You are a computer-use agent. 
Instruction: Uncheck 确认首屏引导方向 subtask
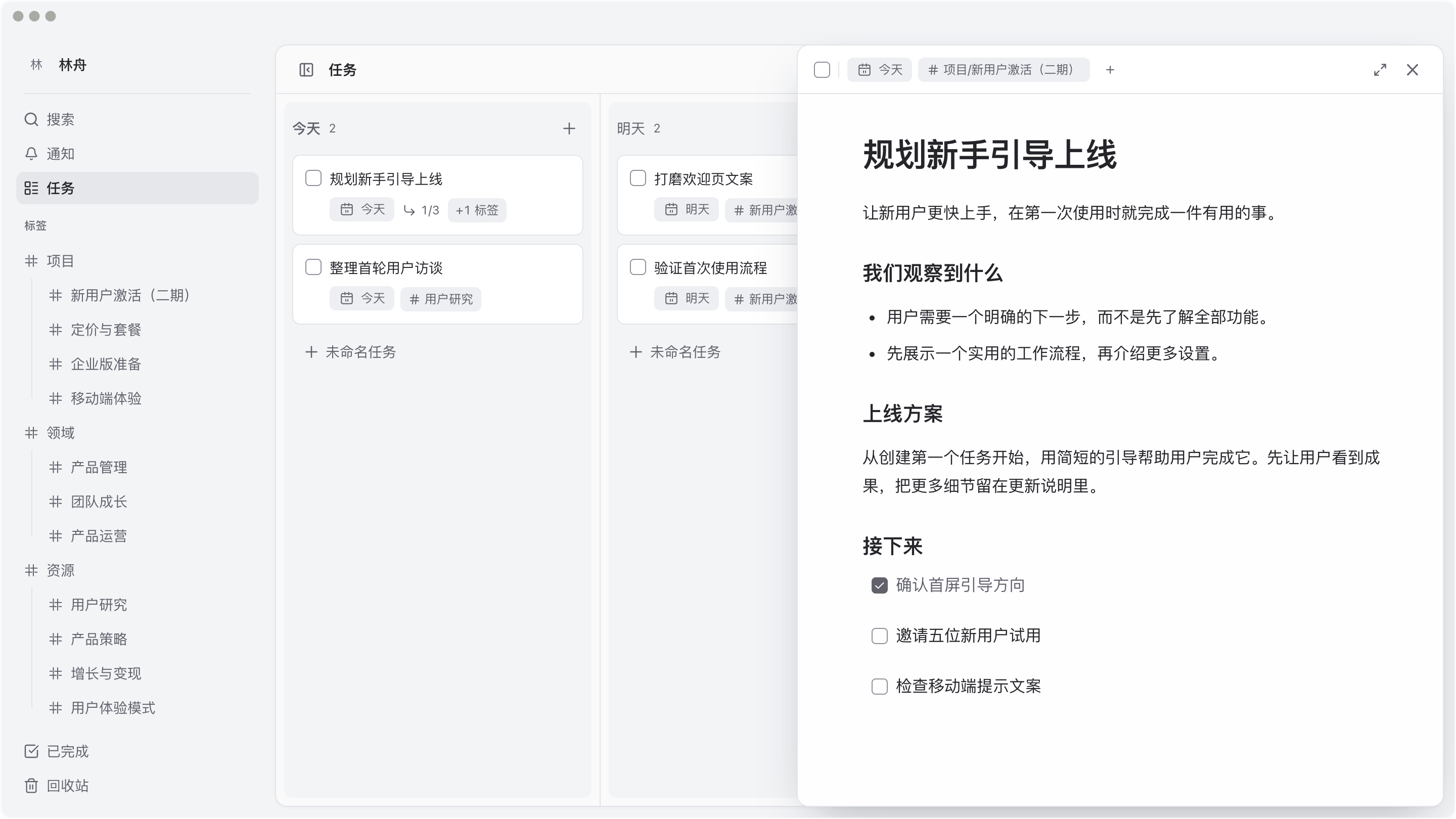tap(880, 585)
